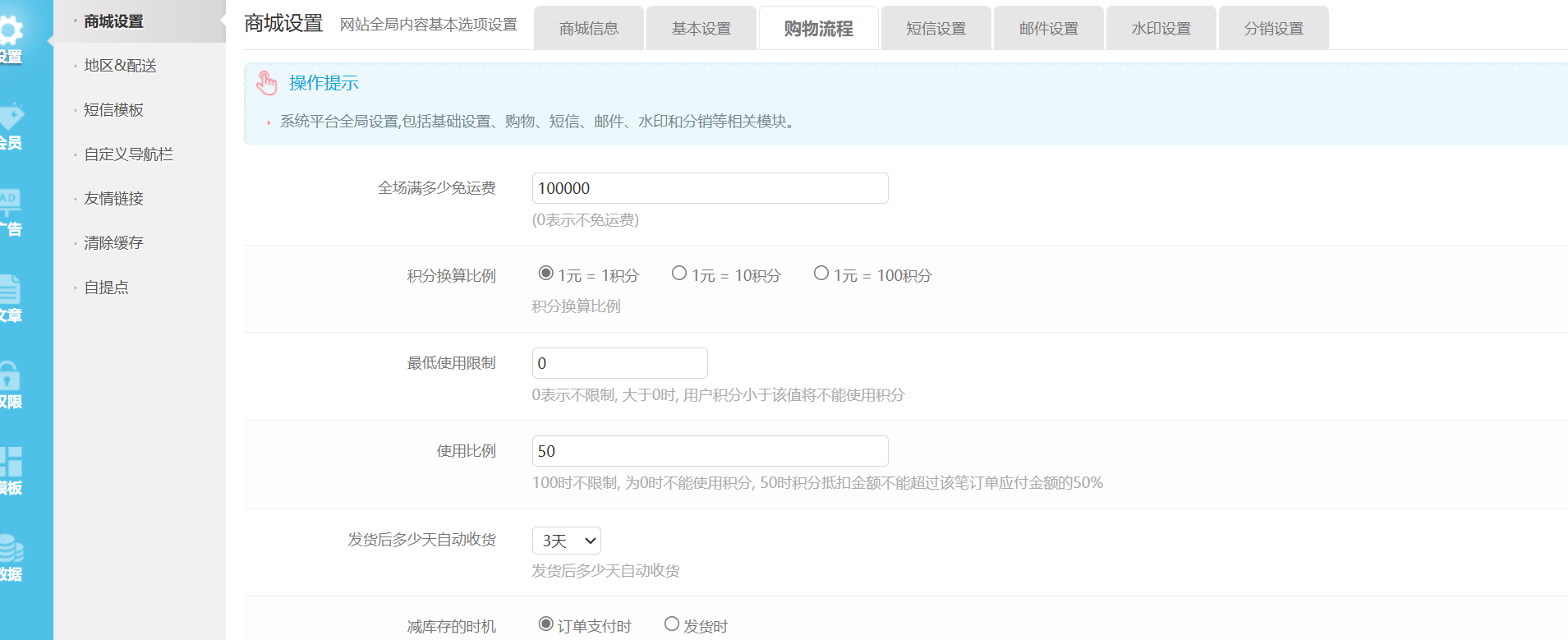The height and width of the screenshot is (640, 1568).
Task: Switch to the 水印设置 tab
Action: point(1161,28)
